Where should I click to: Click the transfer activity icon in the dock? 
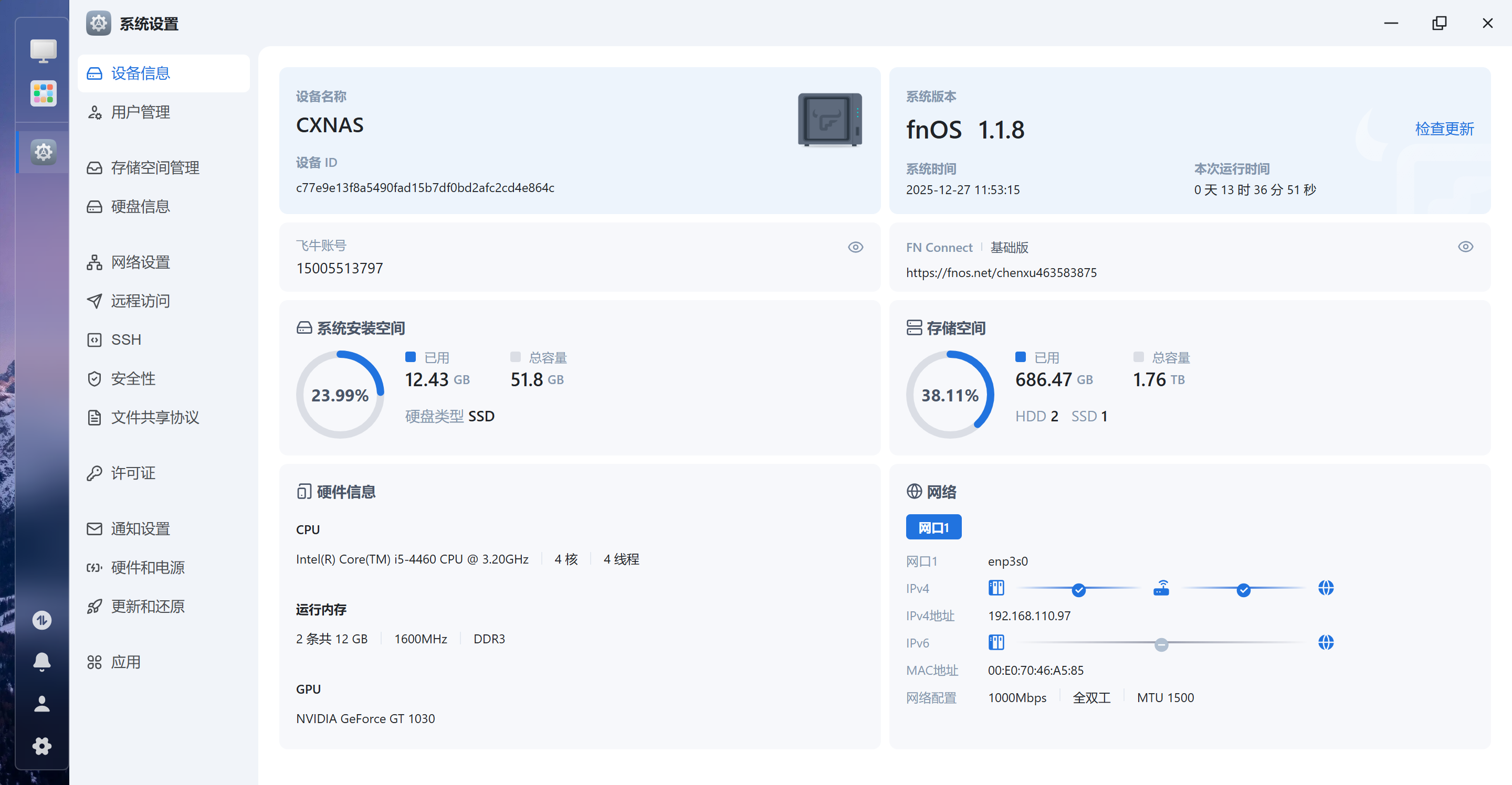(41, 620)
